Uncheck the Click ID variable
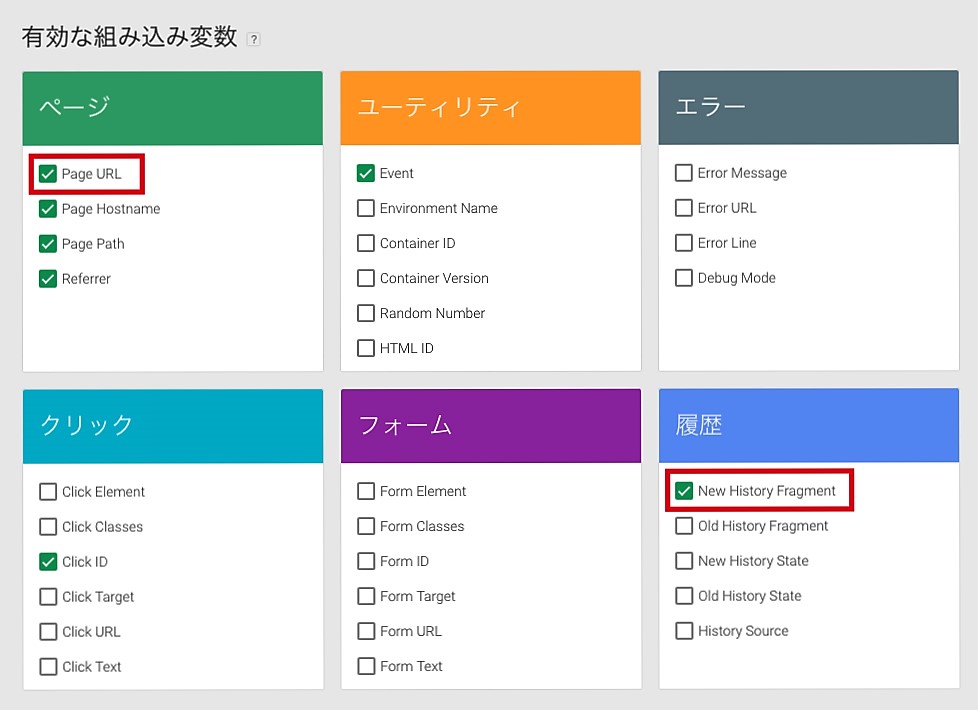 [48, 562]
